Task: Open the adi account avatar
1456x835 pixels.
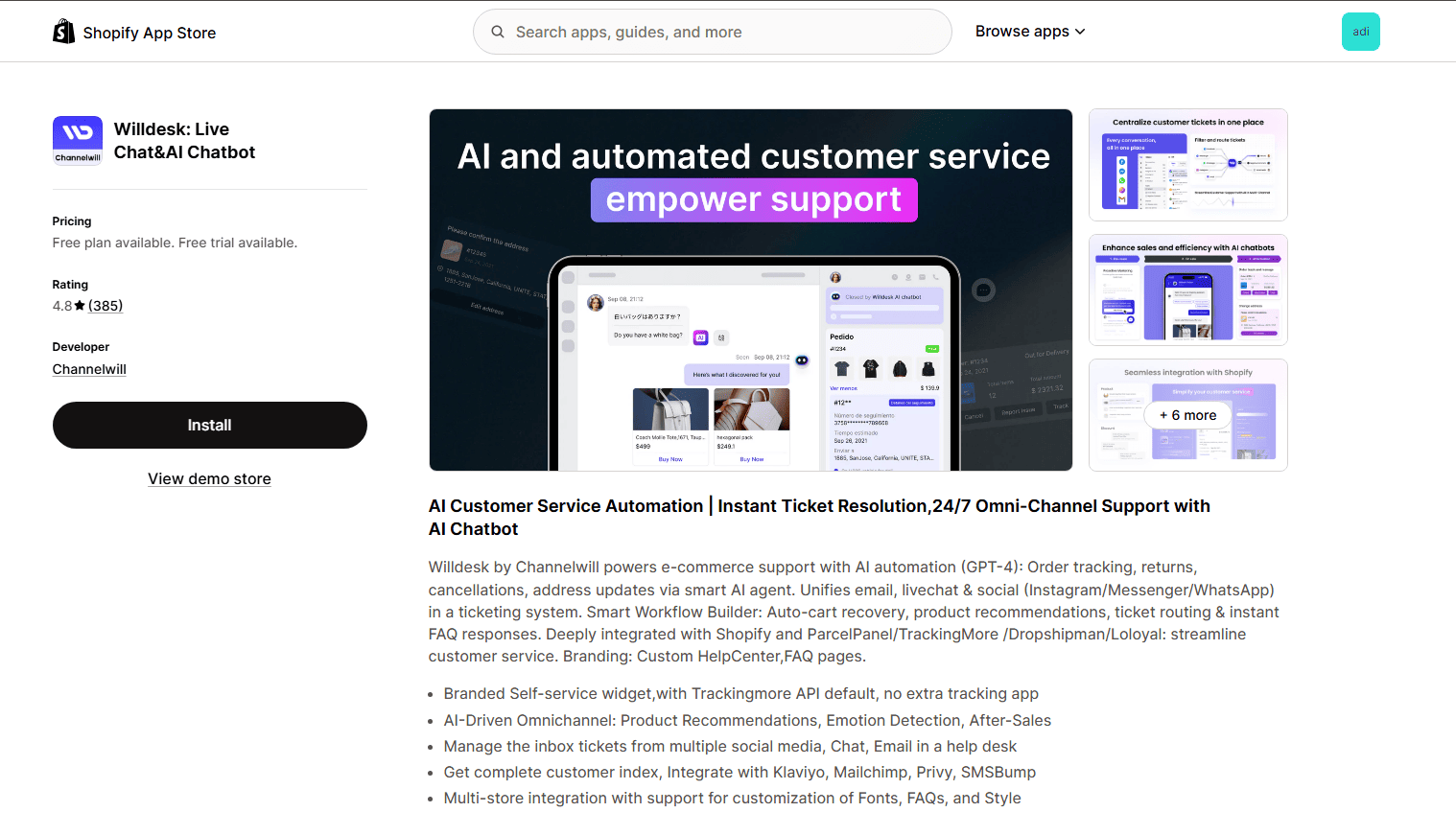Action: [x=1360, y=32]
